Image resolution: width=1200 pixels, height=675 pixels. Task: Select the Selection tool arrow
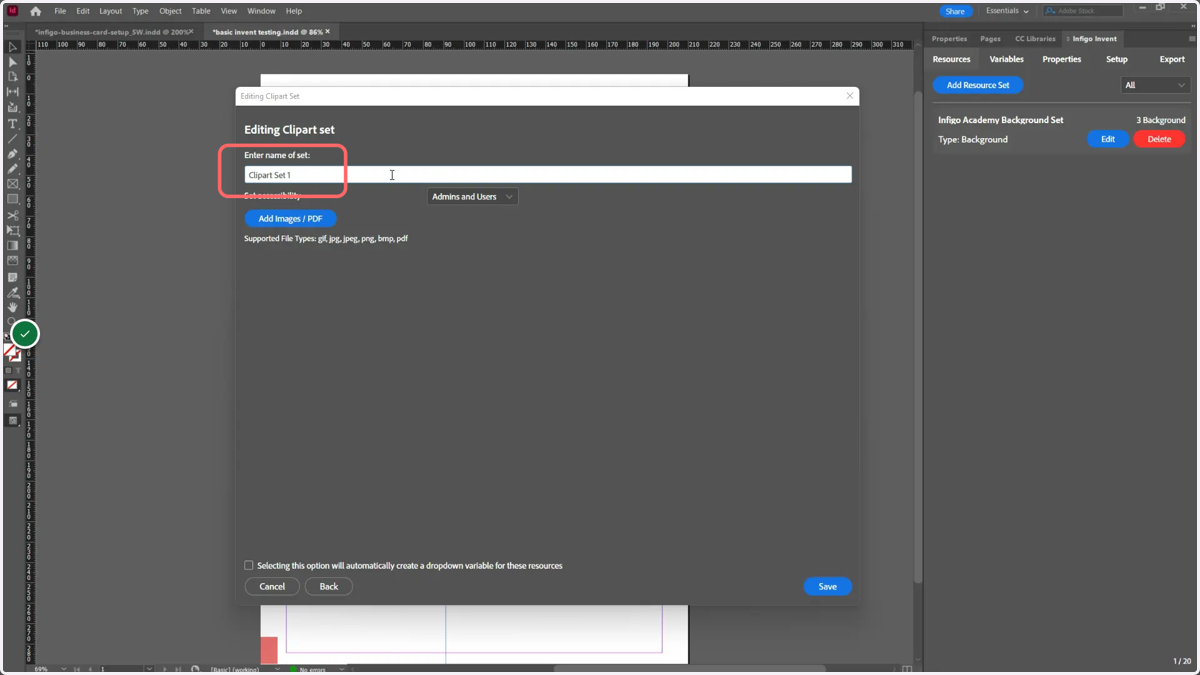click(x=13, y=47)
